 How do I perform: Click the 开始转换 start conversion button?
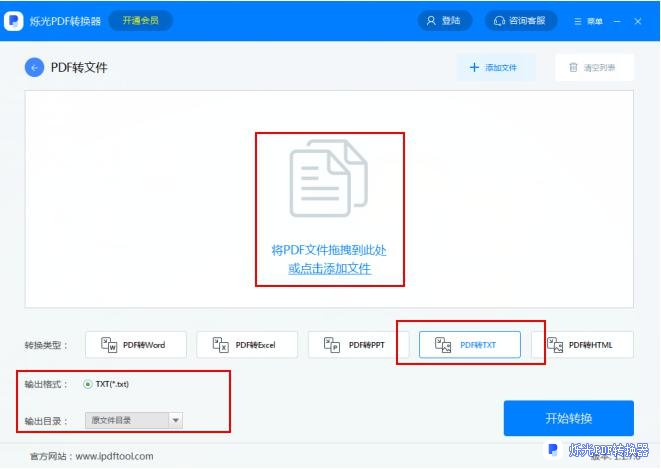tap(569, 418)
